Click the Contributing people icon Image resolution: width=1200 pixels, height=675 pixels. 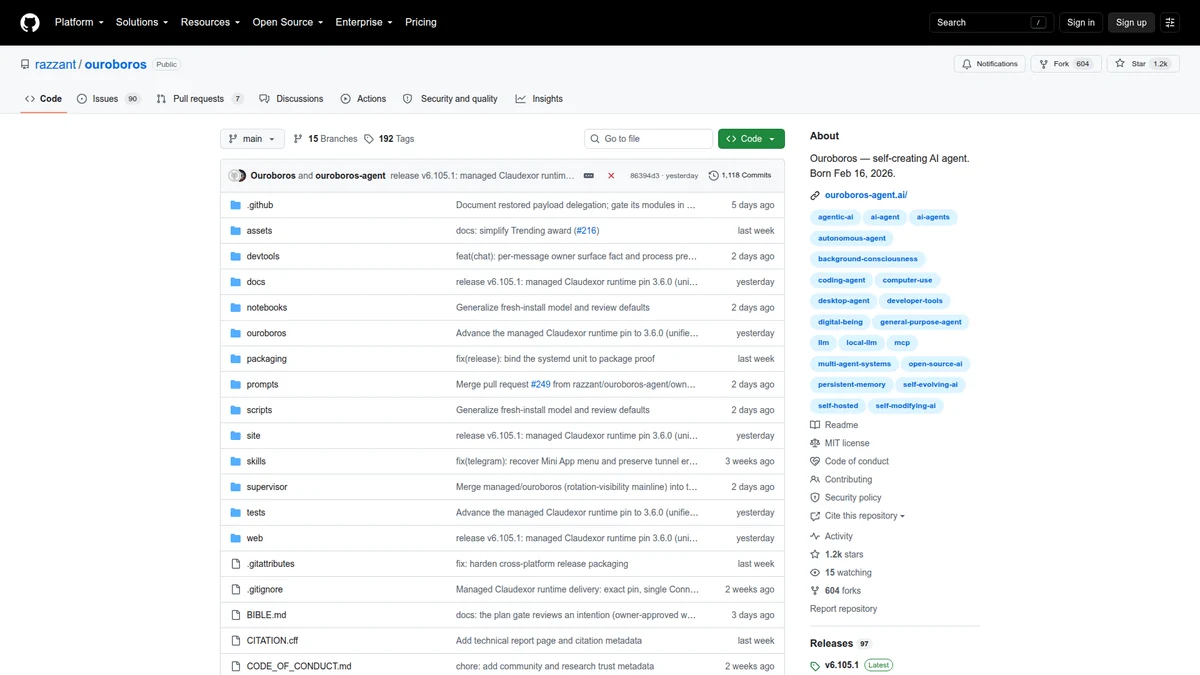pyautogui.click(x=816, y=479)
